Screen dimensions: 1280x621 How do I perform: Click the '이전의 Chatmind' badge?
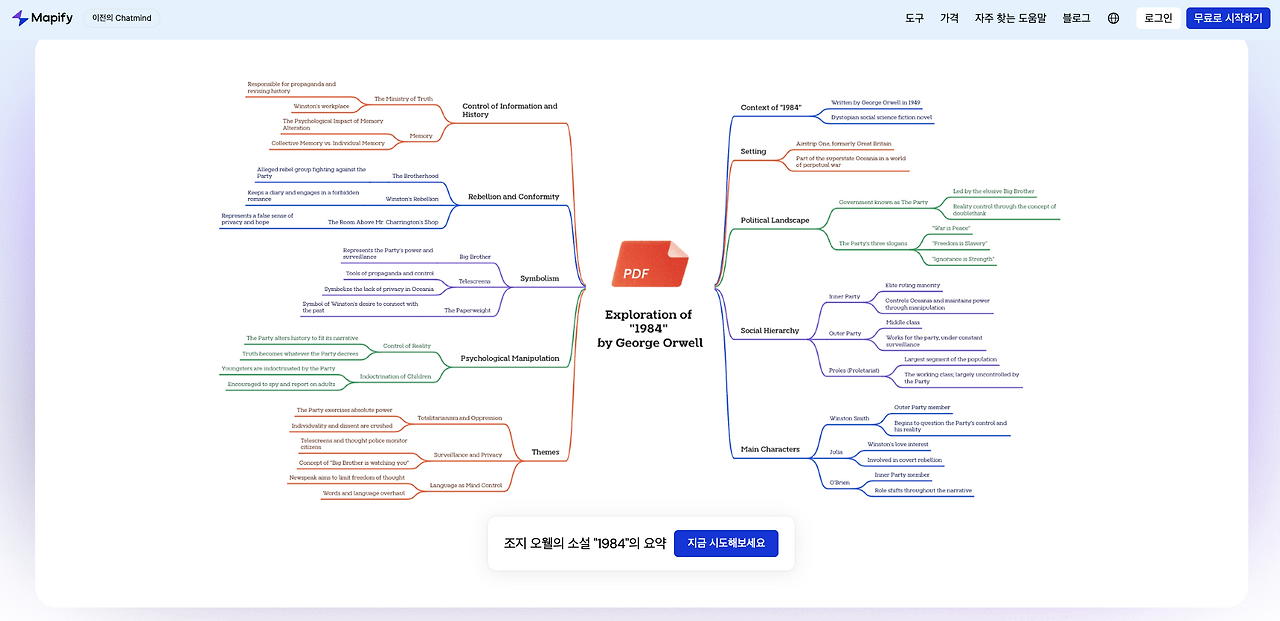(x=121, y=17)
